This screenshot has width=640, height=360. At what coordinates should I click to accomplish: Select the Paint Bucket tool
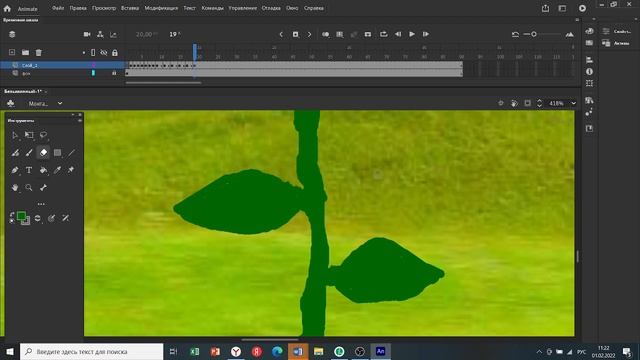(43, 170)
